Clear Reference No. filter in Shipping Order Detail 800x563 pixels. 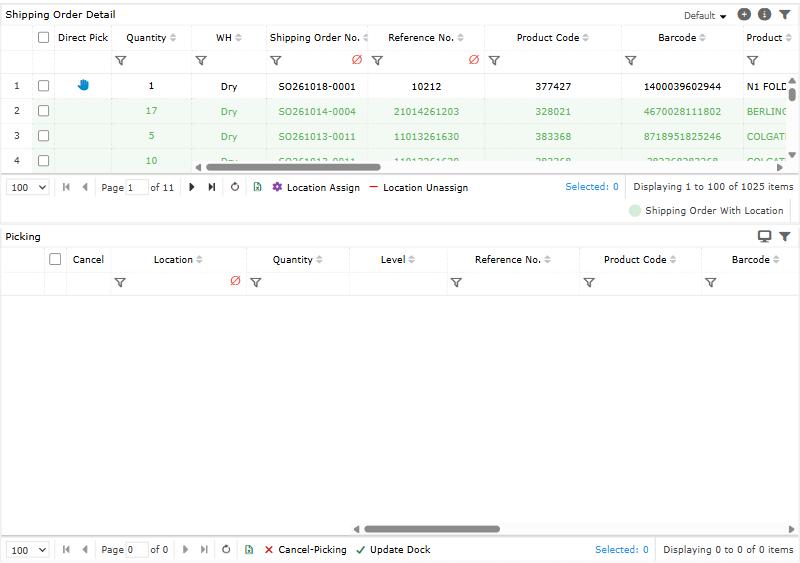(x=473, y=60)
